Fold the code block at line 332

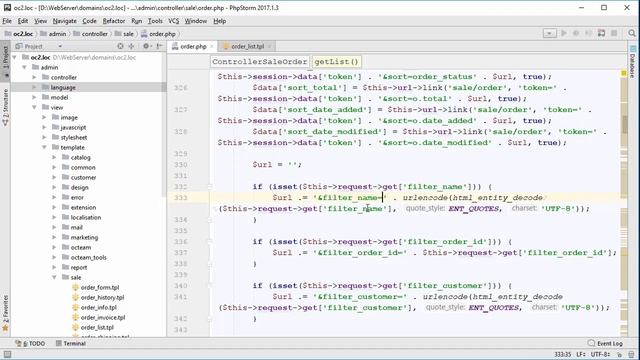[x=210, y=187]
